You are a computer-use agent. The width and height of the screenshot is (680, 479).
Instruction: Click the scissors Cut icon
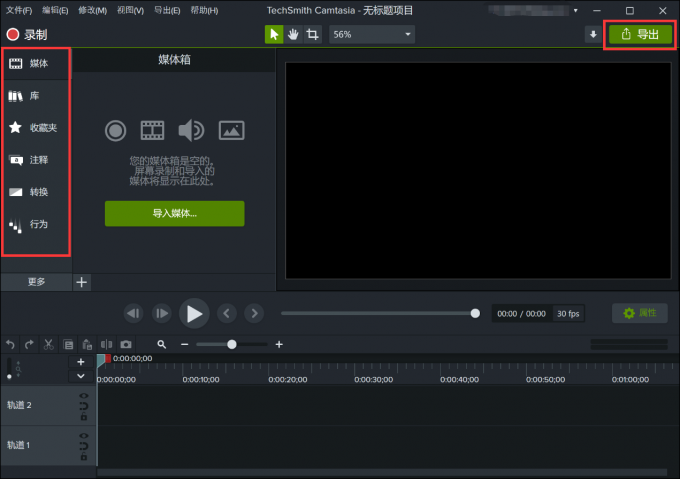49,345
